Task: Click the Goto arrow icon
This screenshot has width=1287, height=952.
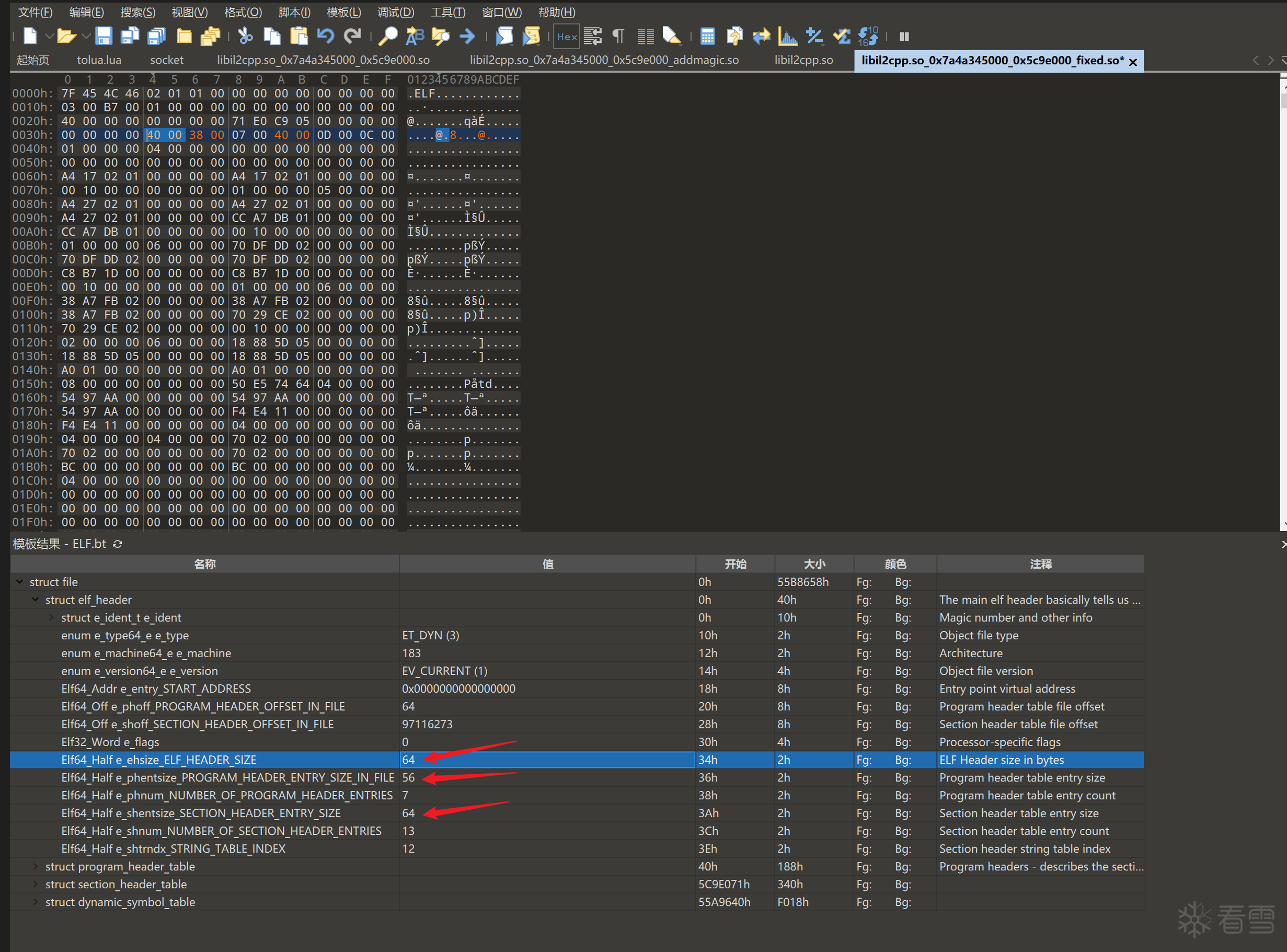Action: point(467,36)
